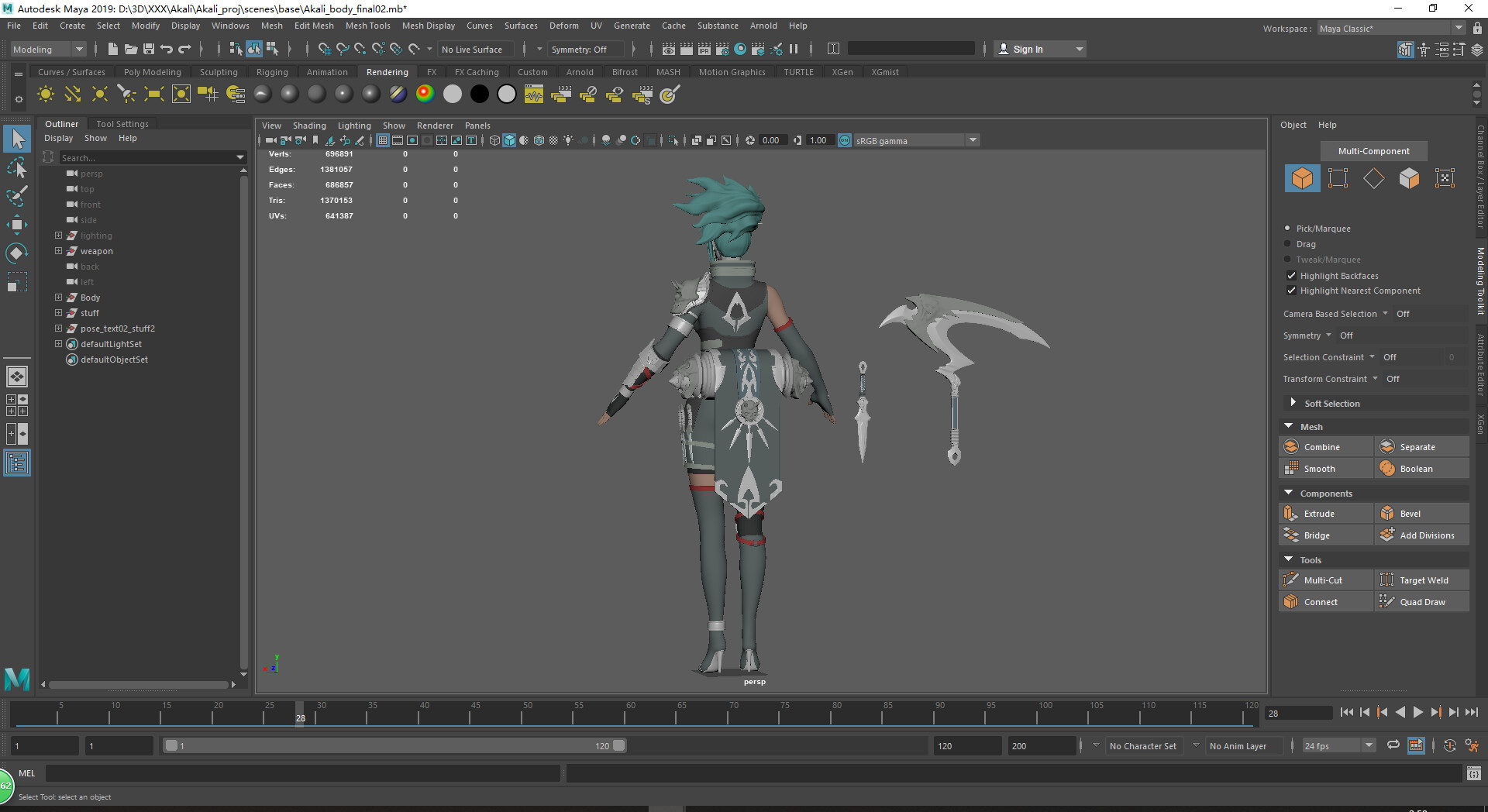This screenshot has width=1488, height=812.
Task: Open the sRGB gamma view transform dropdown
Action: coord(917,141)
